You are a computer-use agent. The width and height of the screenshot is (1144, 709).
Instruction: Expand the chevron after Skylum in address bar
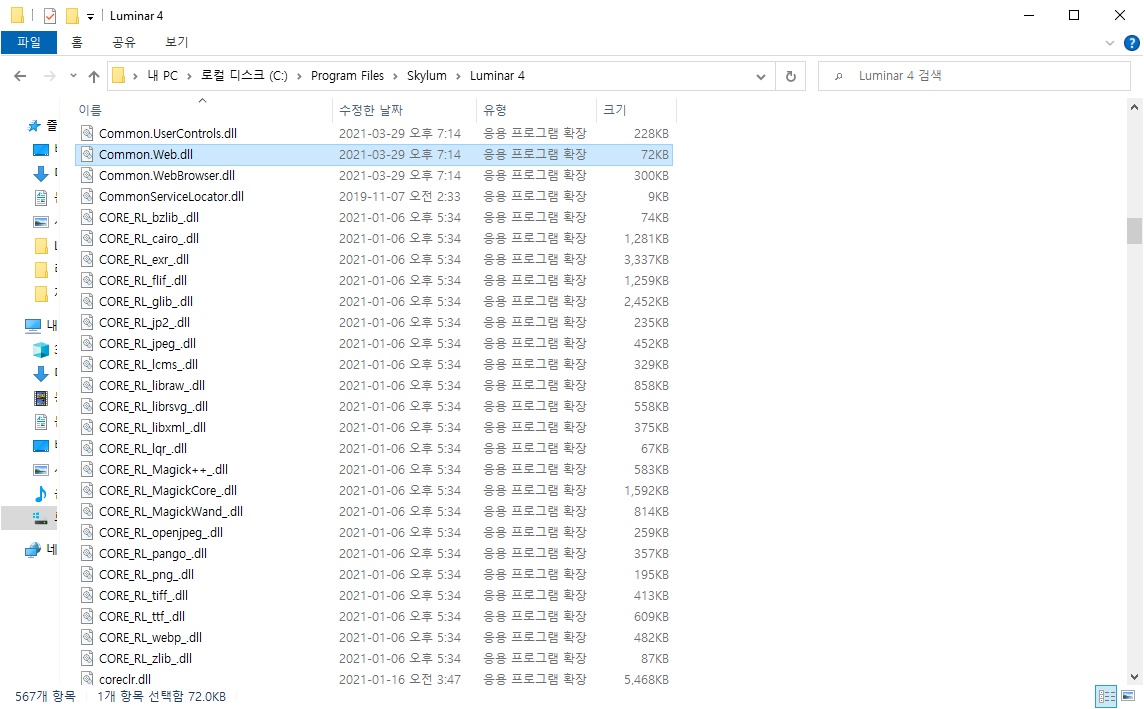tap(458, 76)
